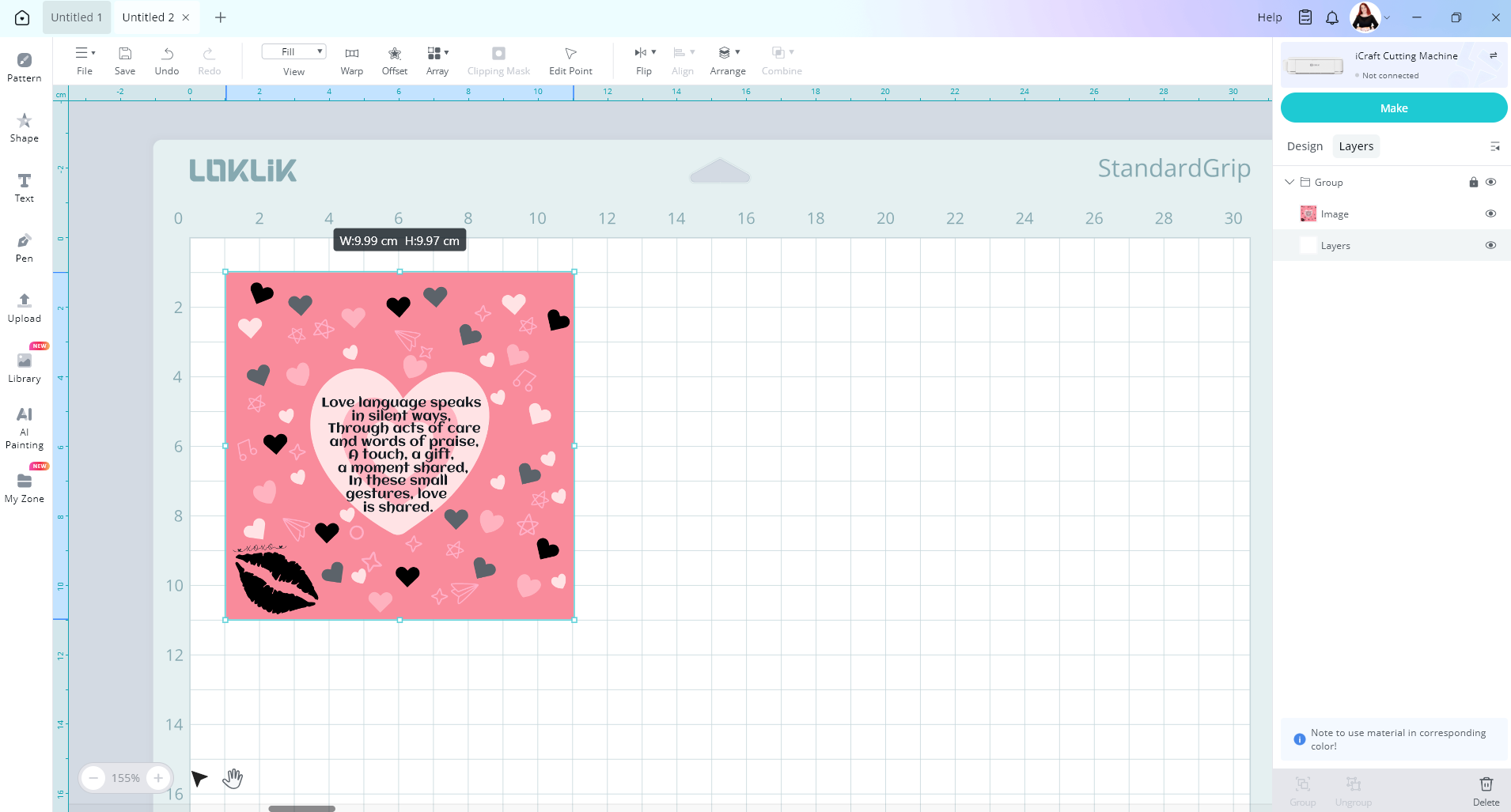This screenshot has width=1511, height=812.
Task: Toggle visibility of the Image layer
Action: coord(1490,213)
